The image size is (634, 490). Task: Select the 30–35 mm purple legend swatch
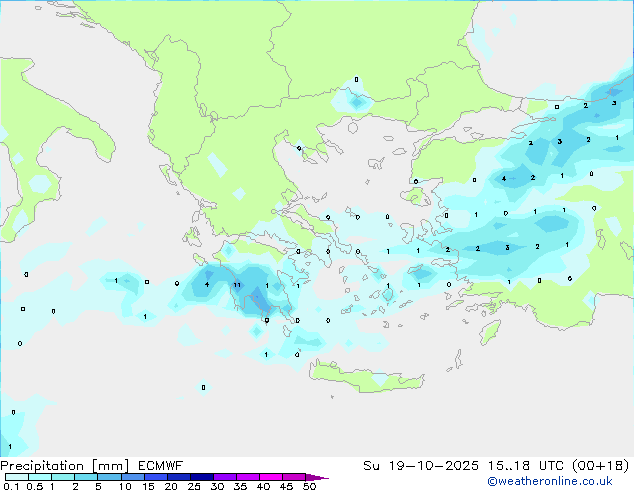point(224,477)
